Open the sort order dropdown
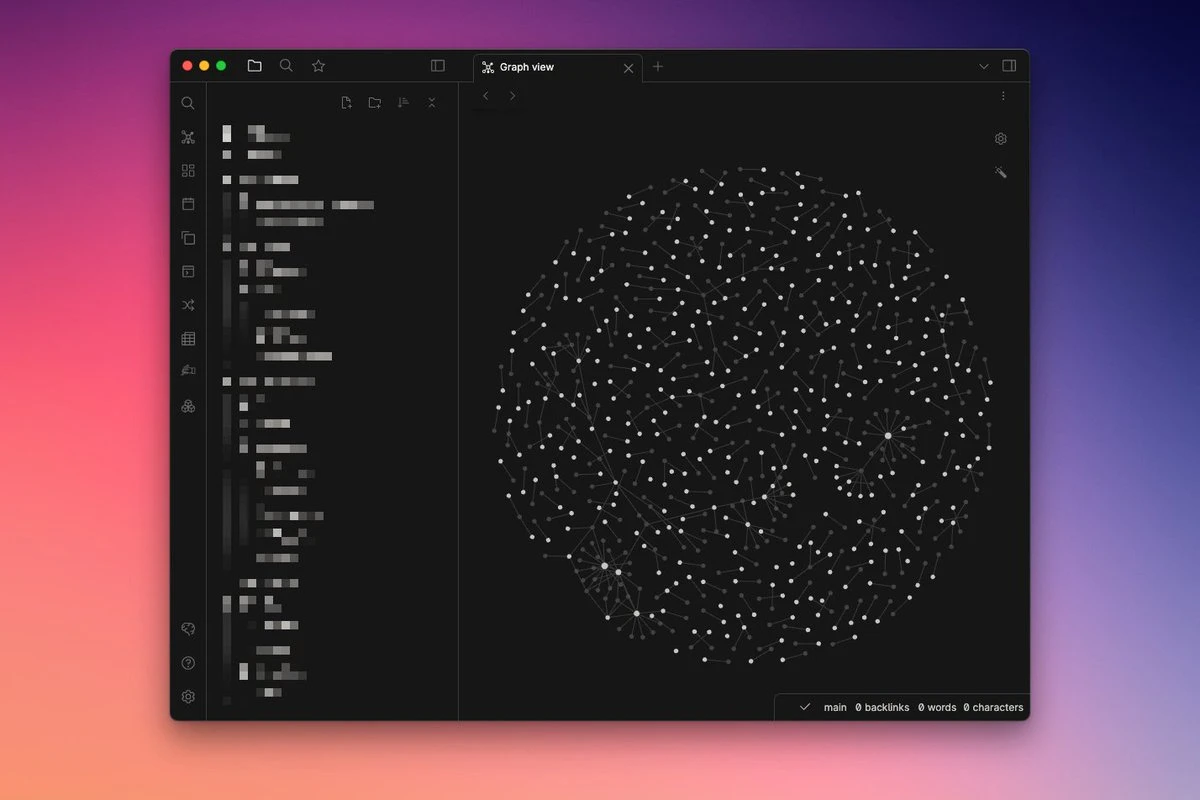The width and height of the screenshot is (1200, 800). [x=403, y=103]
